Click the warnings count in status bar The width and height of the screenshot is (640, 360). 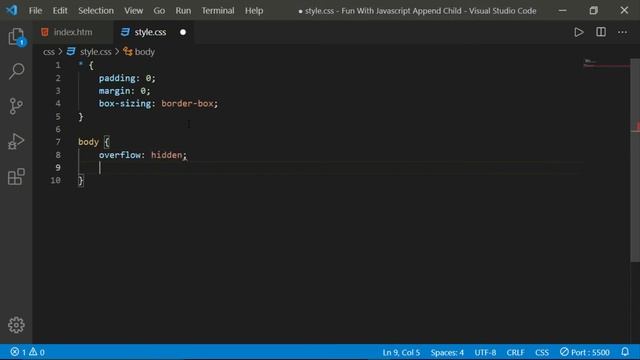[37, 352]
